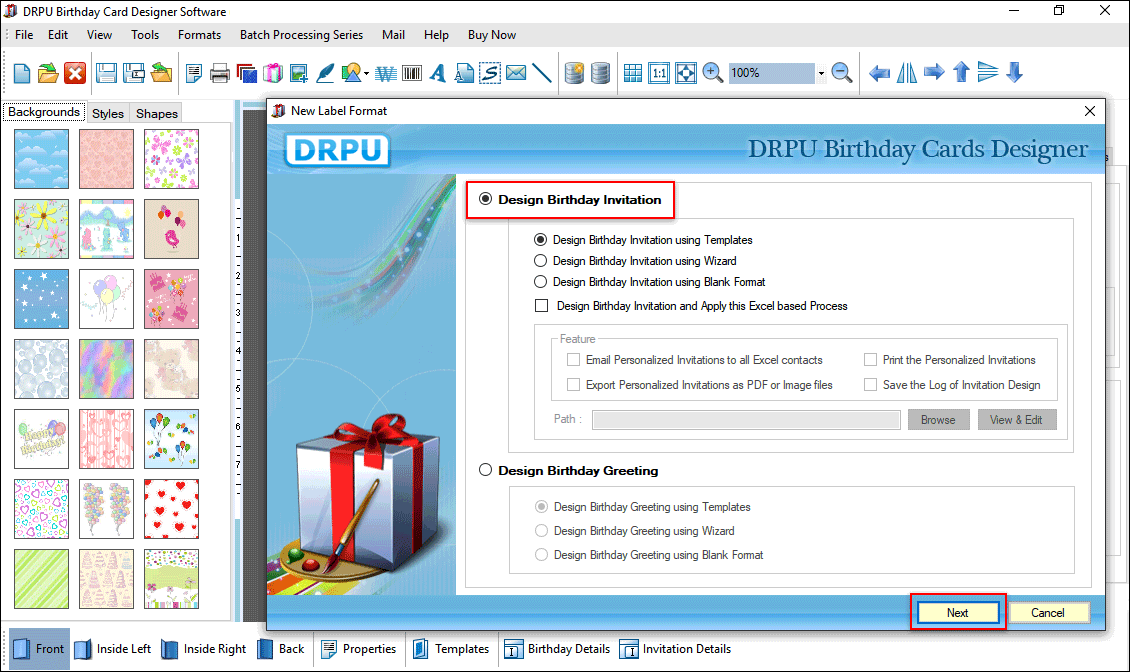This screenshot has width=1130, height=672.
Task: Click the Inside Left button
Action: tap(113, 649)
